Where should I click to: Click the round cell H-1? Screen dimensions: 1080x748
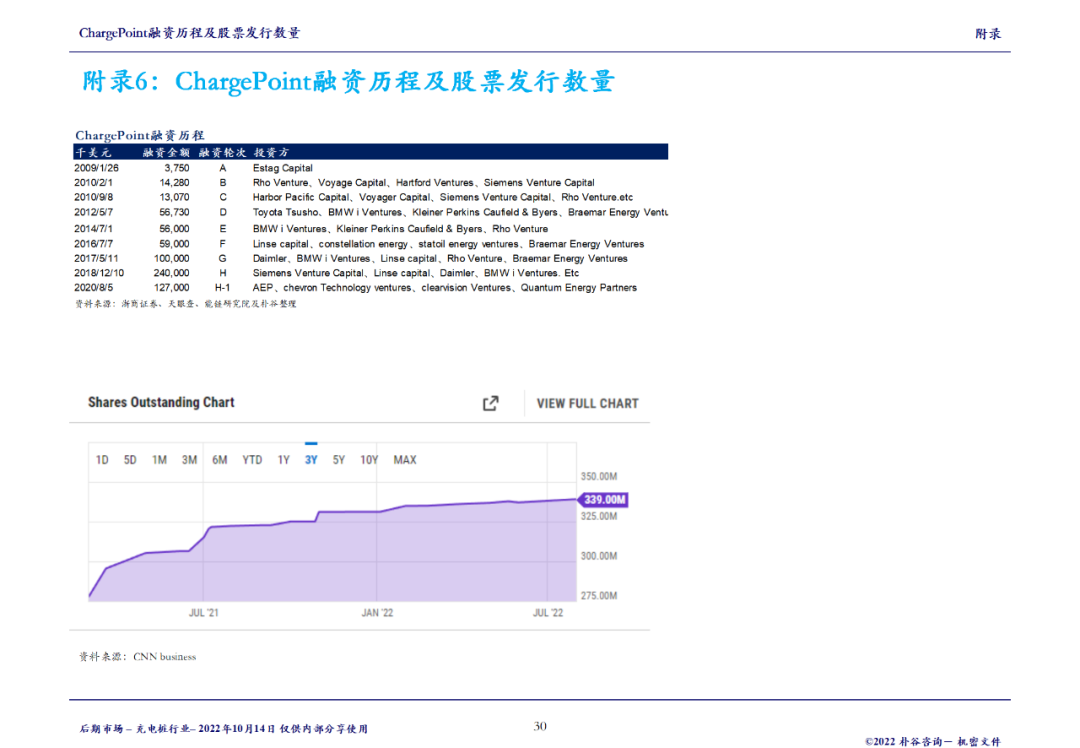222,287
